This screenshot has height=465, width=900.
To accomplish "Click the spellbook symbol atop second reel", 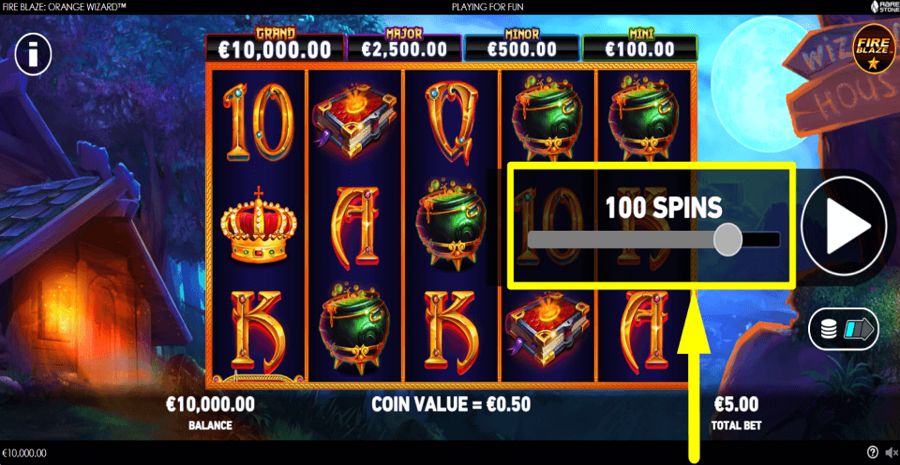I will (x=355, y=122).
